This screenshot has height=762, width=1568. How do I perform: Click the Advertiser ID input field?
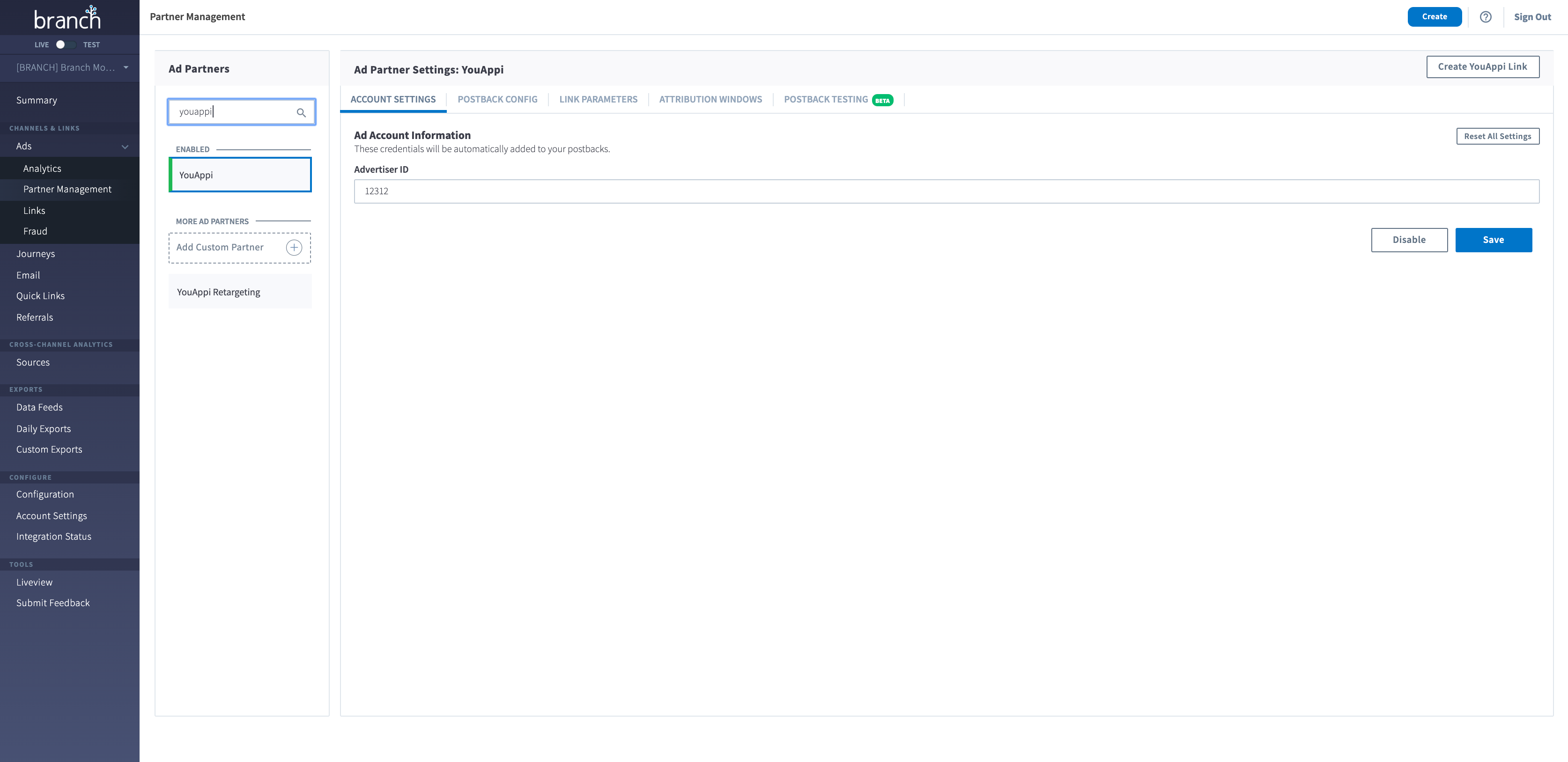(947, 191)
